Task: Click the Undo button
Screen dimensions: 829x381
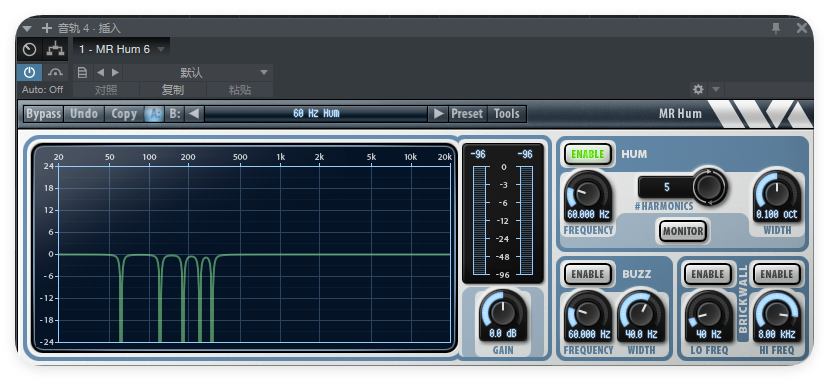Action: 84,114
